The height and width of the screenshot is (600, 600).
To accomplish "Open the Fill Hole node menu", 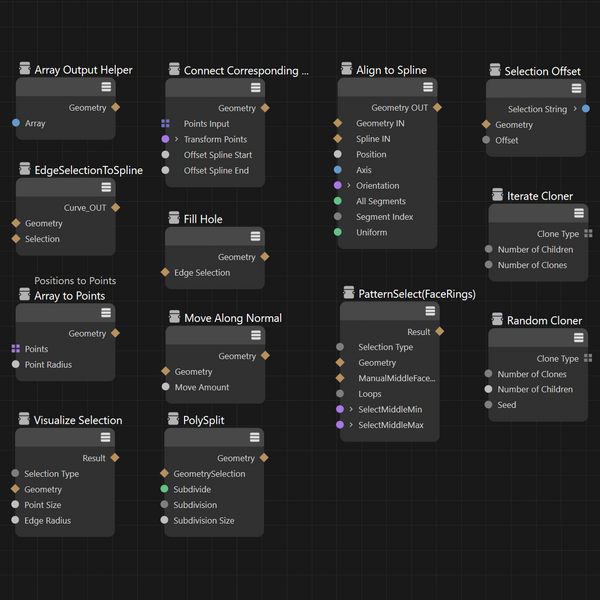I will 255,236.
